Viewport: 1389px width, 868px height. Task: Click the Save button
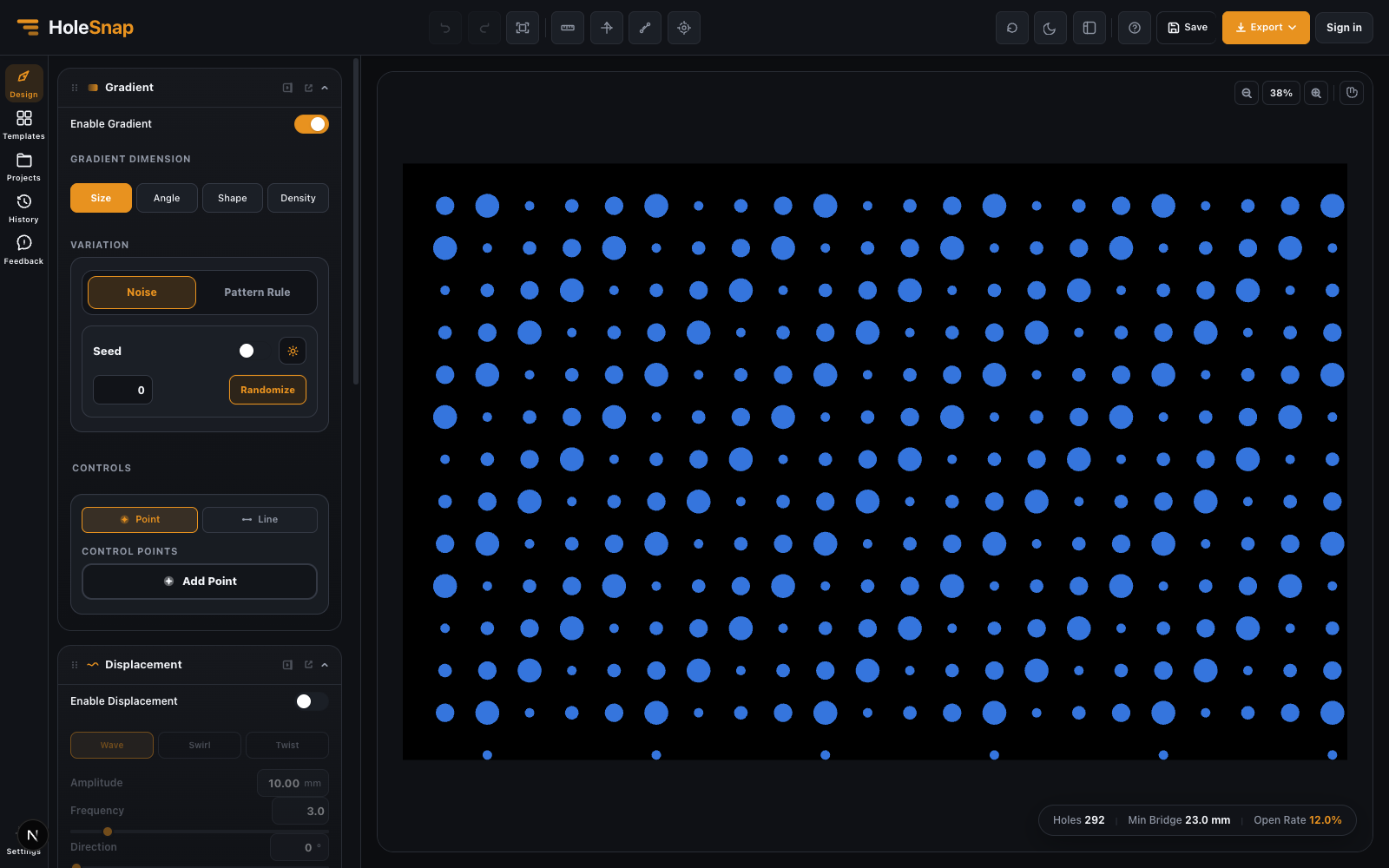[x=1187, y=28]
